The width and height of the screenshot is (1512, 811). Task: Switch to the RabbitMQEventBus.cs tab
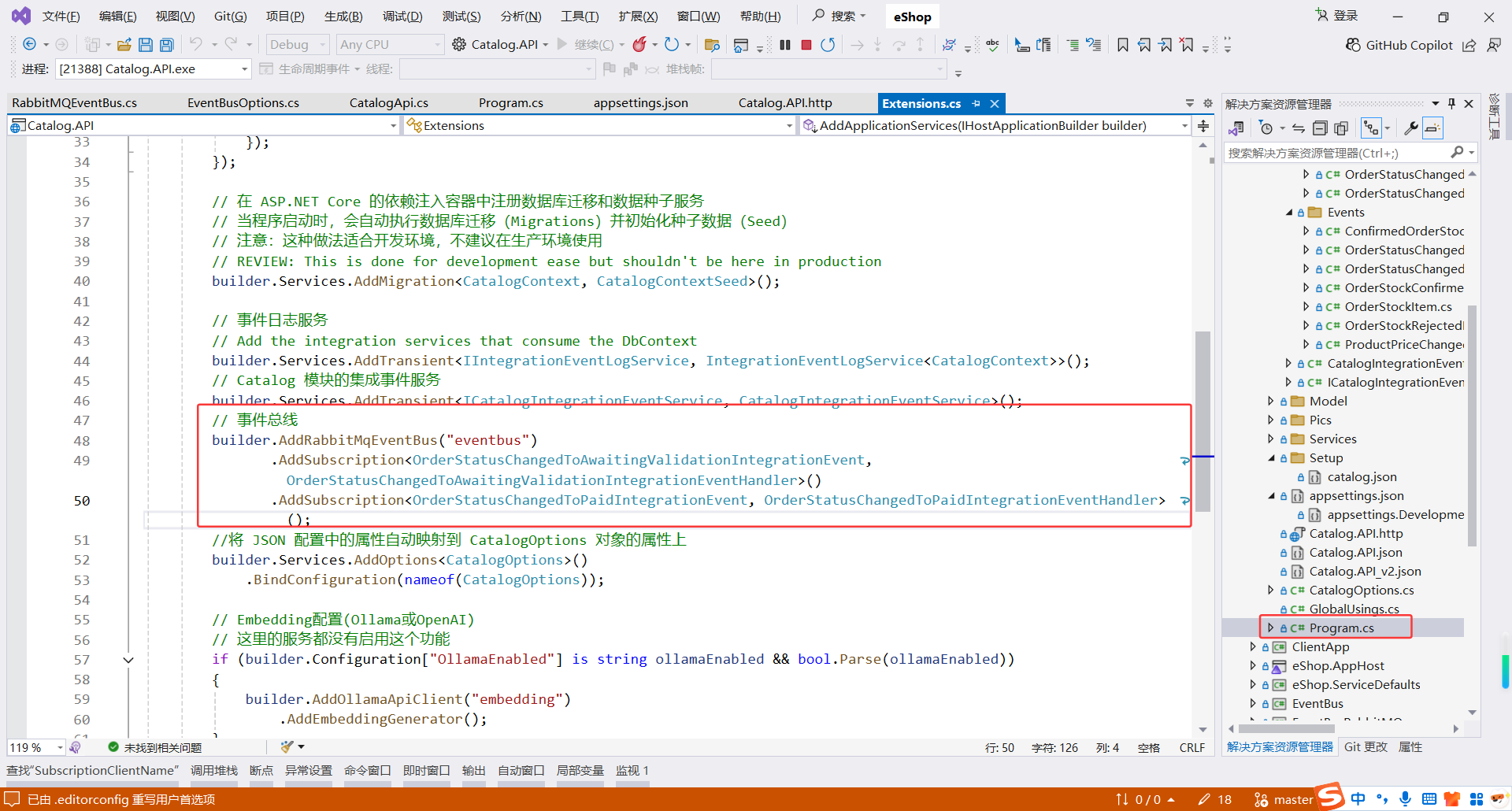pyautogui.click(x=73, y=102)
